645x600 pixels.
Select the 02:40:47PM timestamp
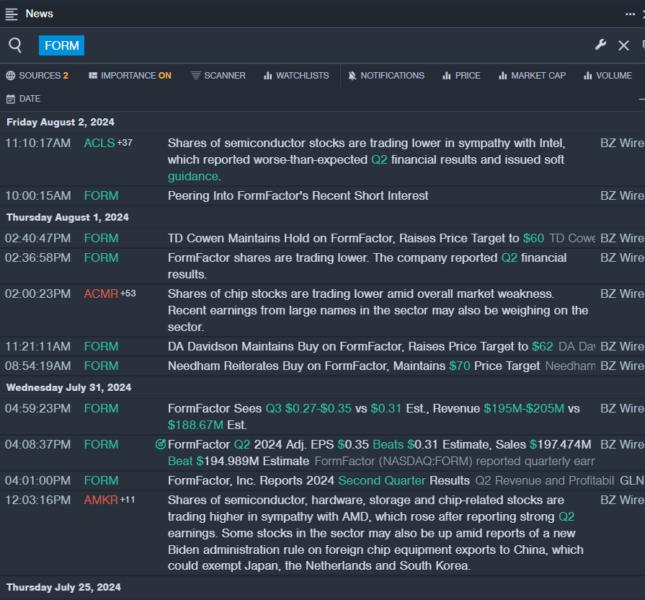click(38, 238)
